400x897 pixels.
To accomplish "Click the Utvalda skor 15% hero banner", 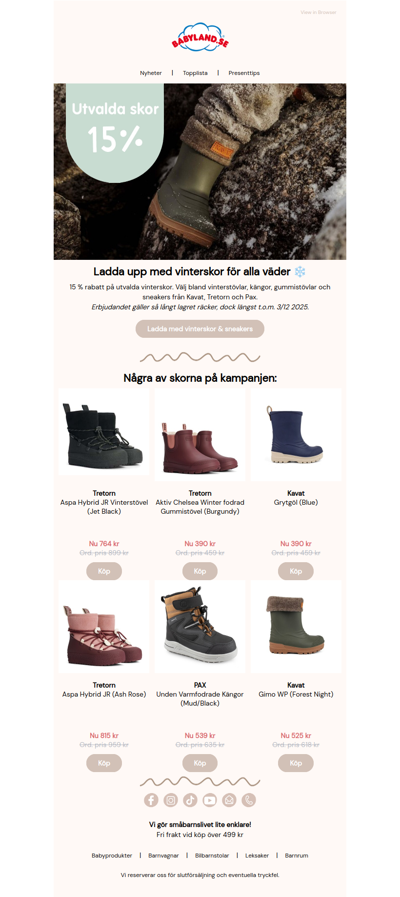I will click(x=200, y=172).
